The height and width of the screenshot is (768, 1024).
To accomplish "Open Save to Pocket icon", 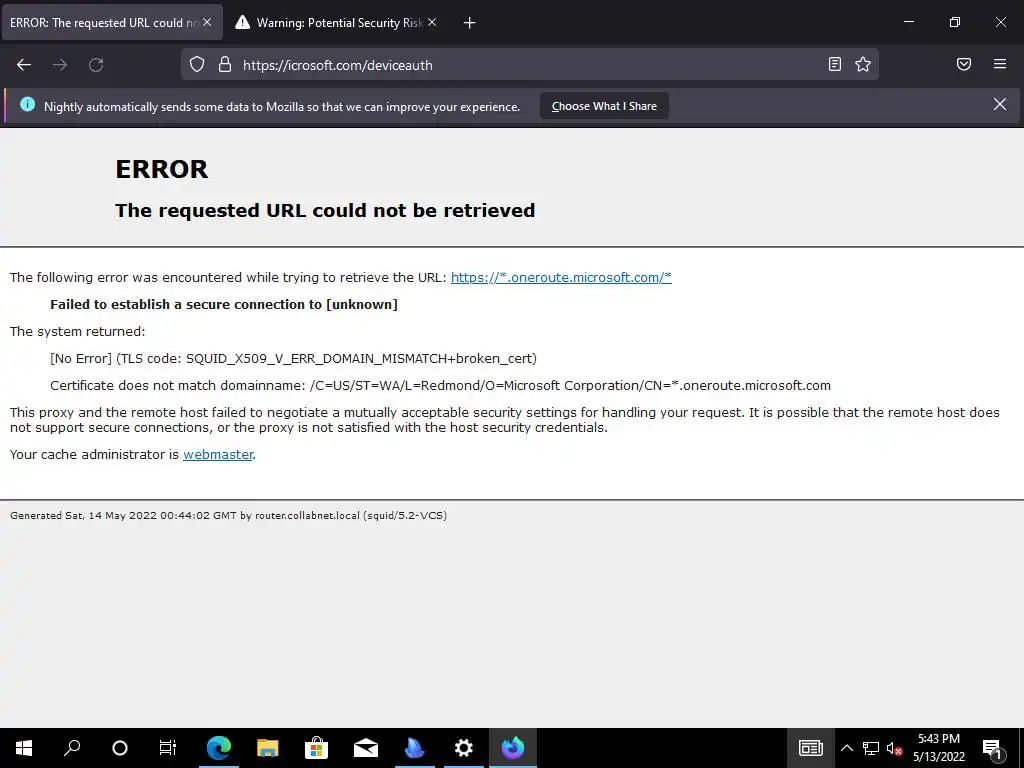I will [964, 64].
